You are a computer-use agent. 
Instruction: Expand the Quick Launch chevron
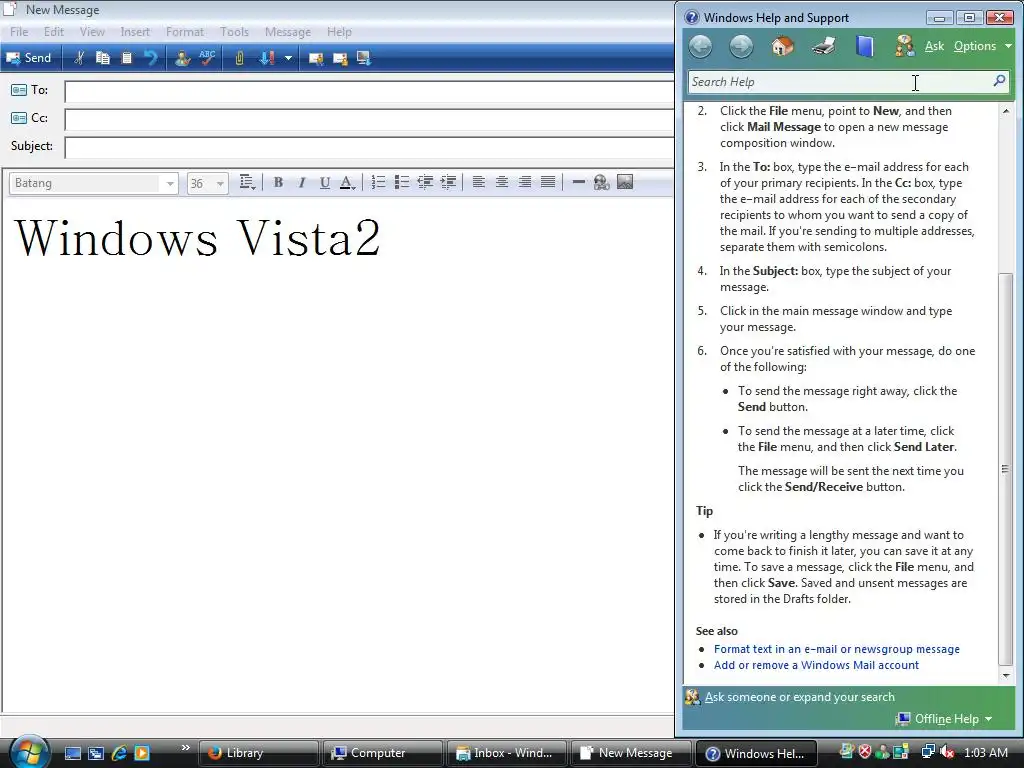tap(185, 748)
